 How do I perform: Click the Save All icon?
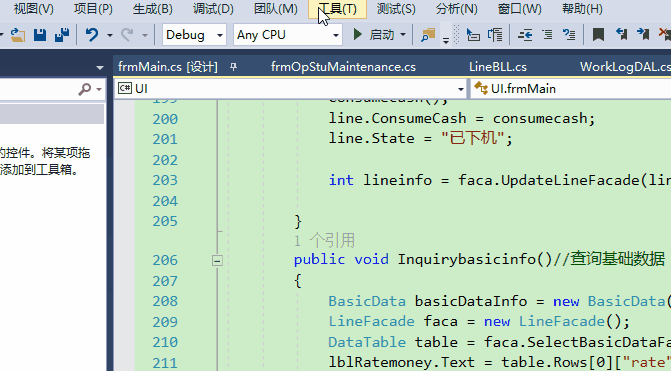click(x=62, y=35)
